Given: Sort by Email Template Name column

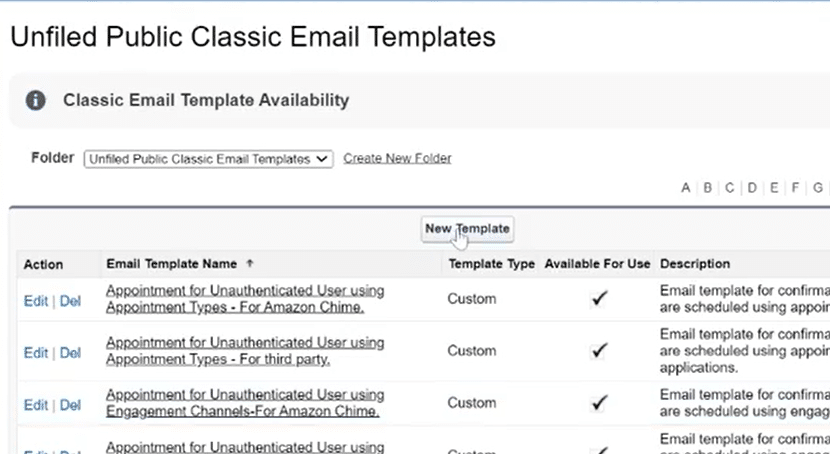Looking at the screenshot, I should pyautogui.click(x=172, y=264).
